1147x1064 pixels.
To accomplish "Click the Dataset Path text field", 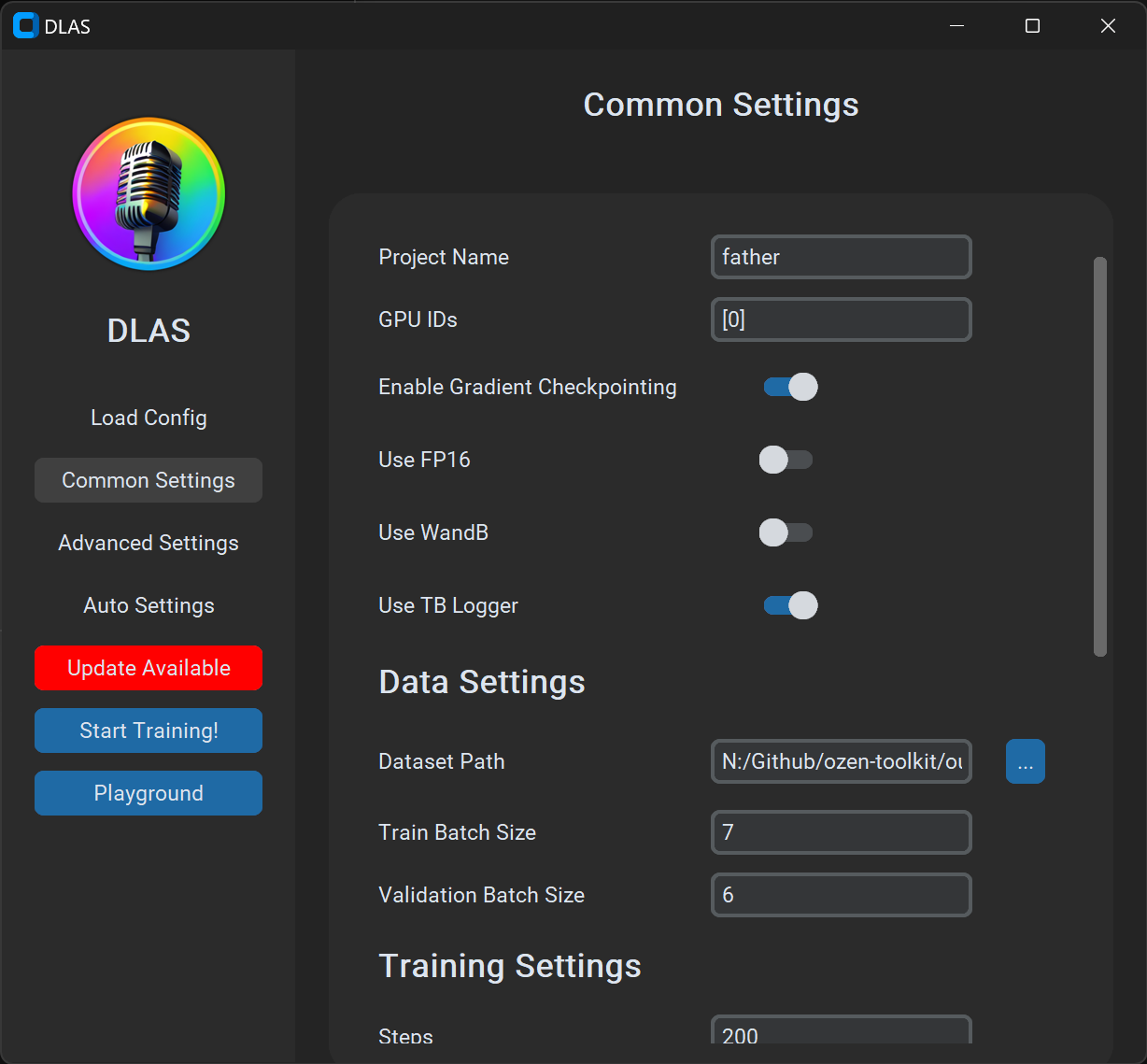I will pos(842,761).
